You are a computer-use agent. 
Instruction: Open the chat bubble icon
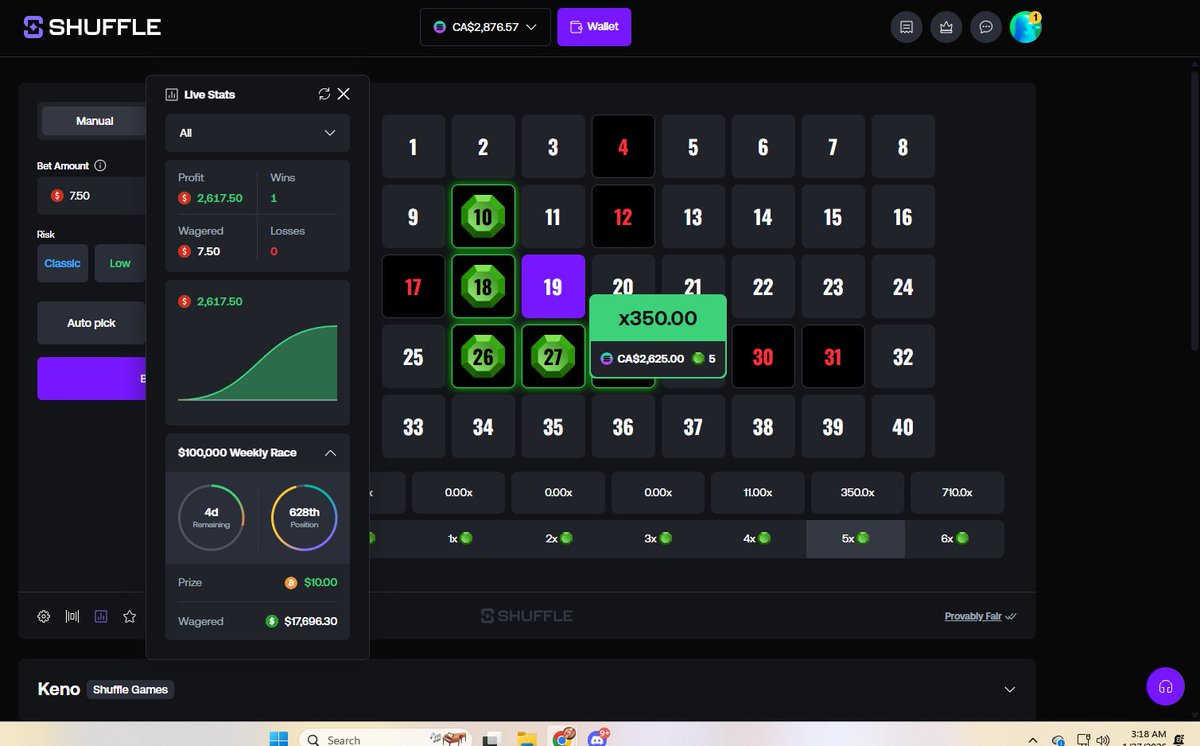[x=986, y=27]
